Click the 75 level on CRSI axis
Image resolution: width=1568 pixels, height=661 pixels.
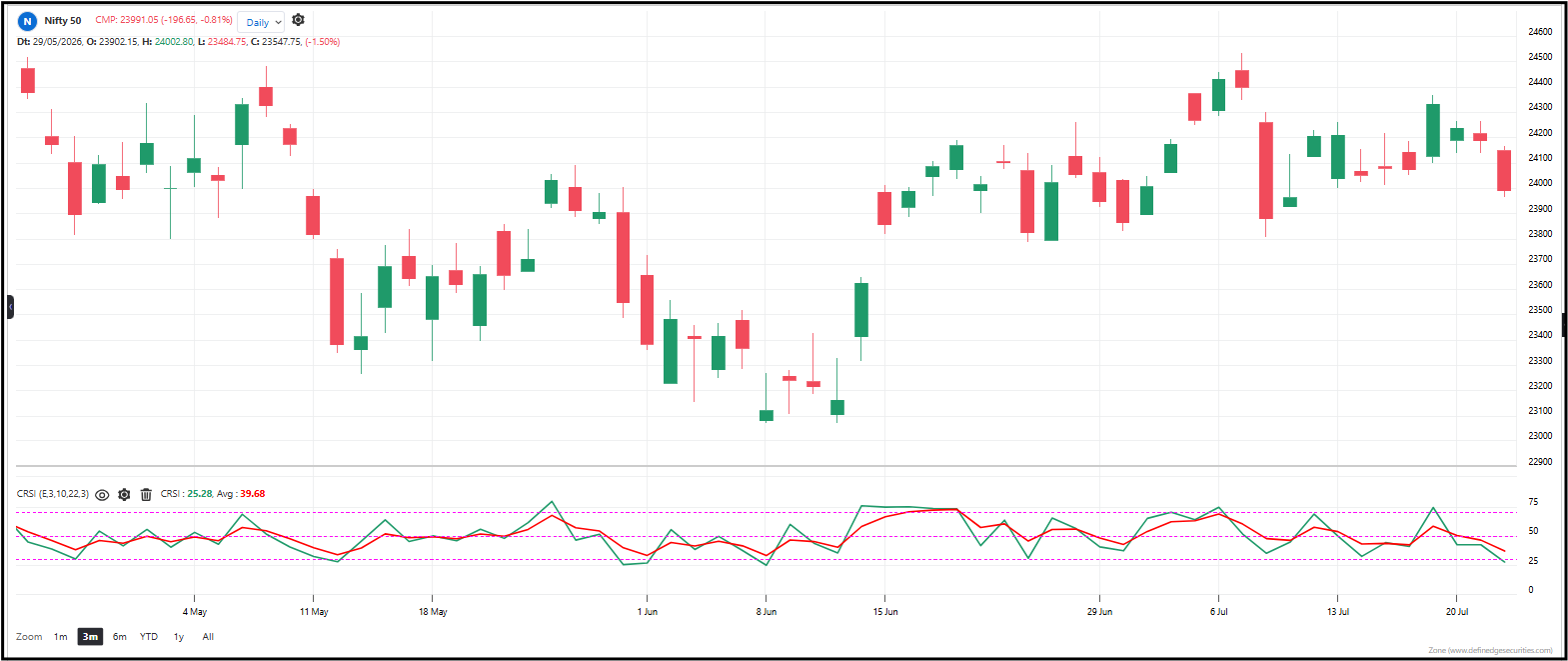click(x=1533, y=503)
